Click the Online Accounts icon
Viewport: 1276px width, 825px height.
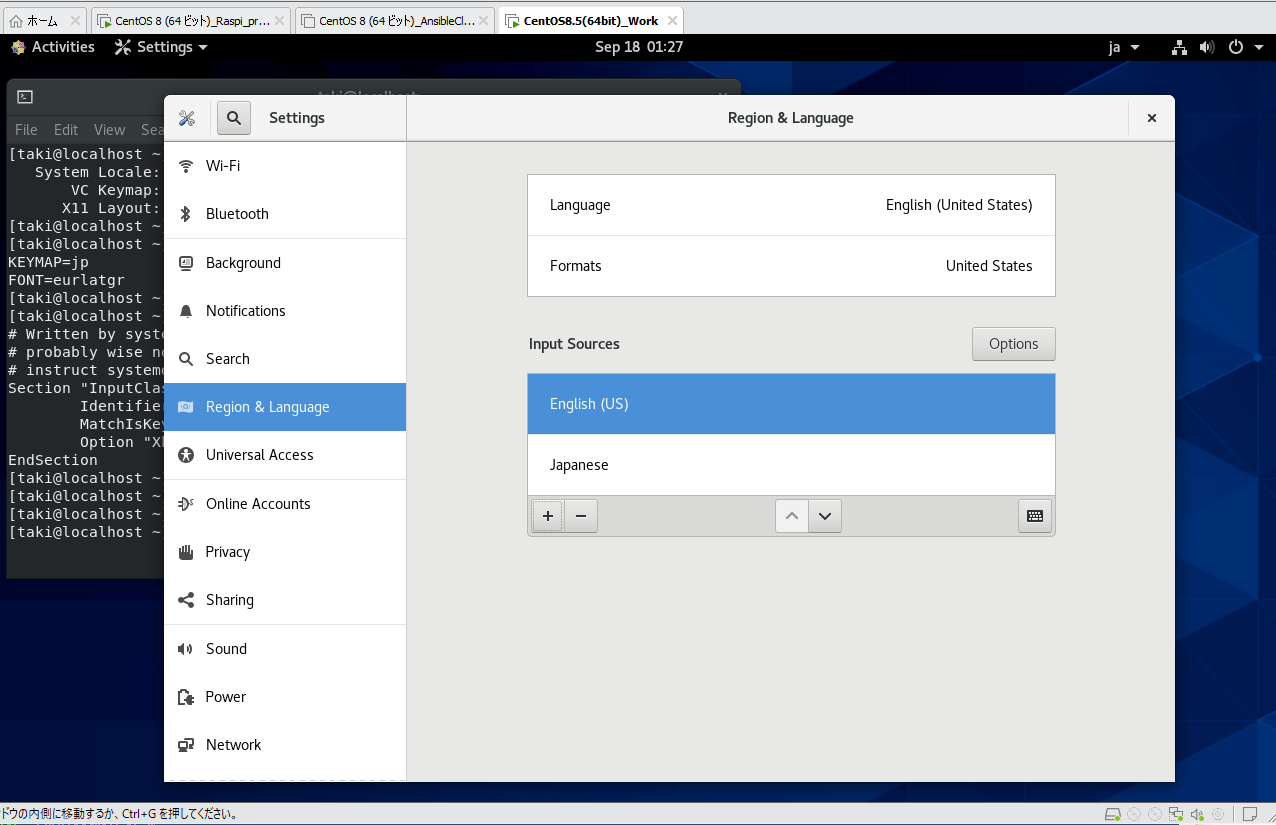pos(185,504)
